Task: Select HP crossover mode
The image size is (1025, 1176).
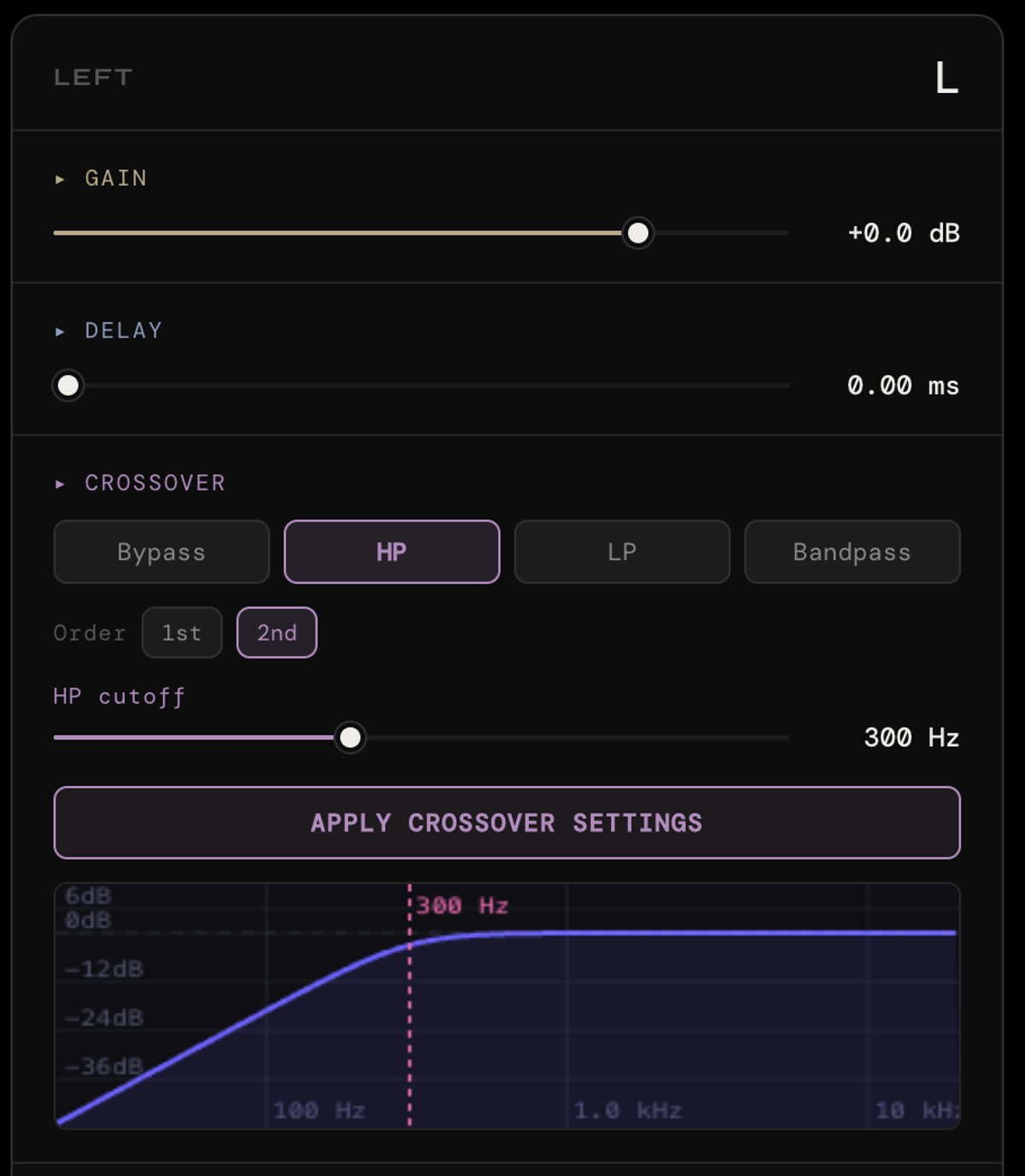Action: [x=392, y=552]
